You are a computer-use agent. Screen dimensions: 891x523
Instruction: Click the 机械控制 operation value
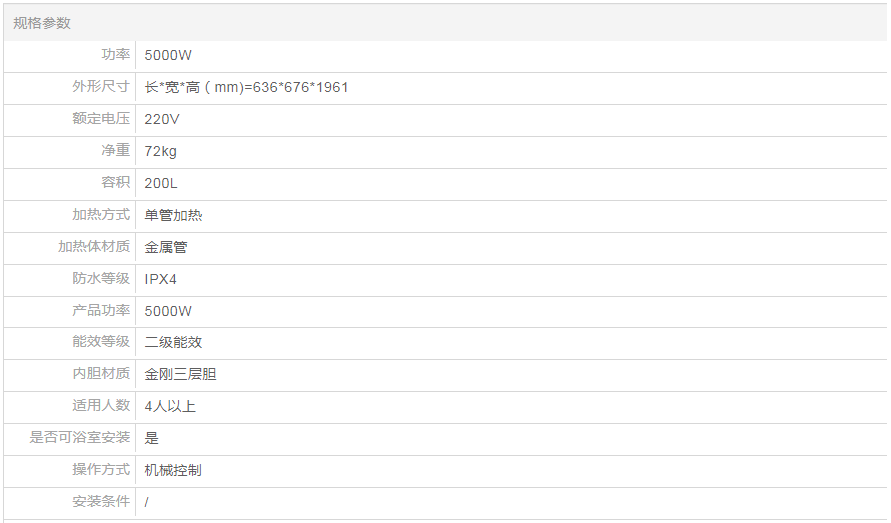point(173,470)
